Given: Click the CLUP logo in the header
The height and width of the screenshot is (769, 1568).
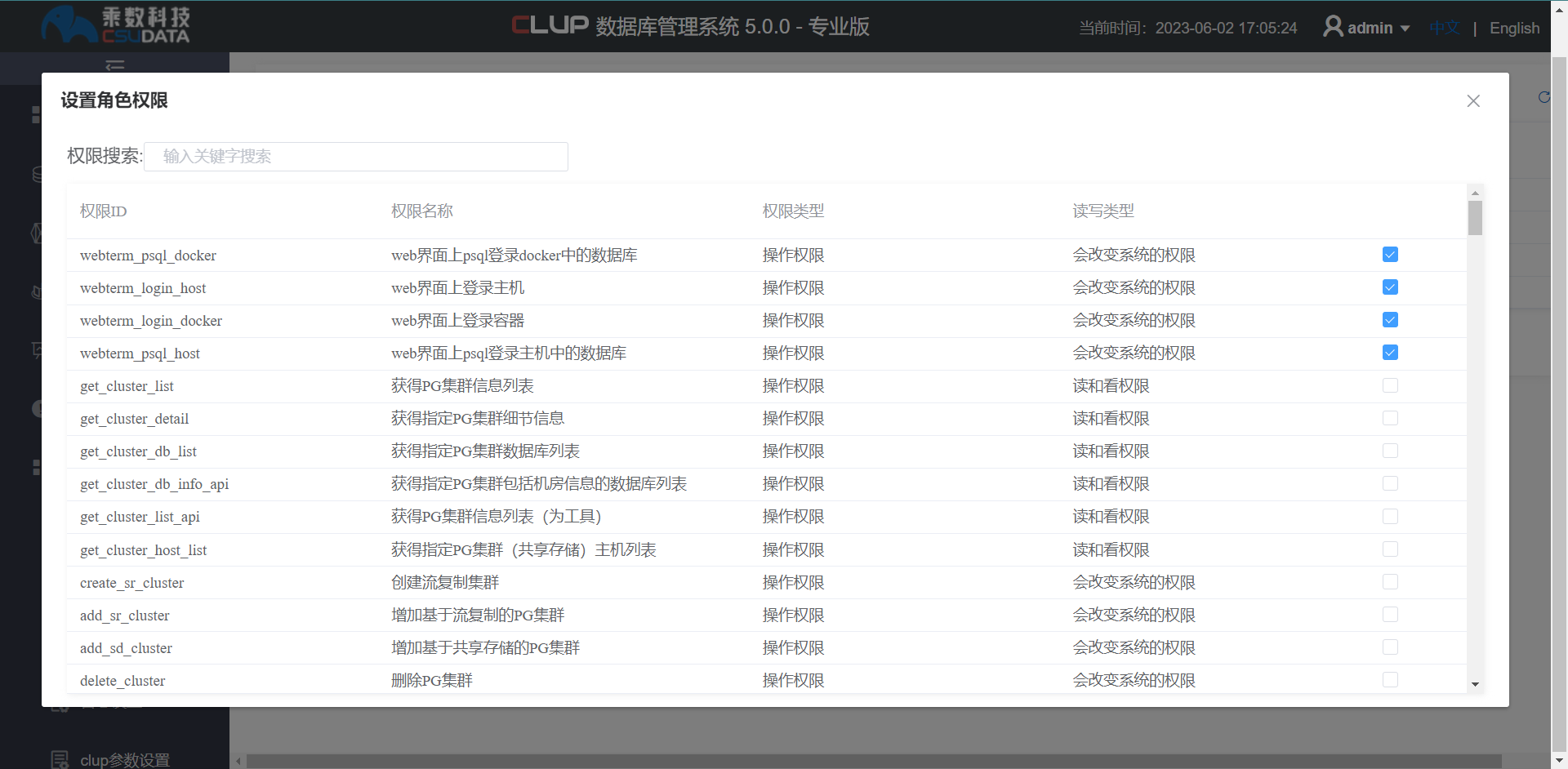Looking at the screenshot, I should click(x=549, y=25).
